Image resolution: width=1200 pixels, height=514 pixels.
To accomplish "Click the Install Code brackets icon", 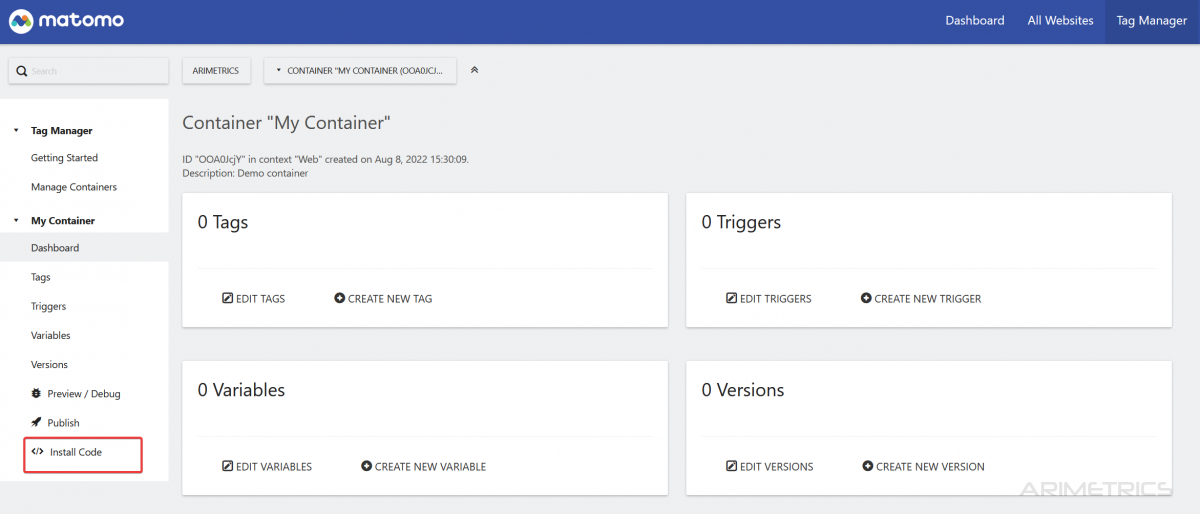I will [37, 452].
